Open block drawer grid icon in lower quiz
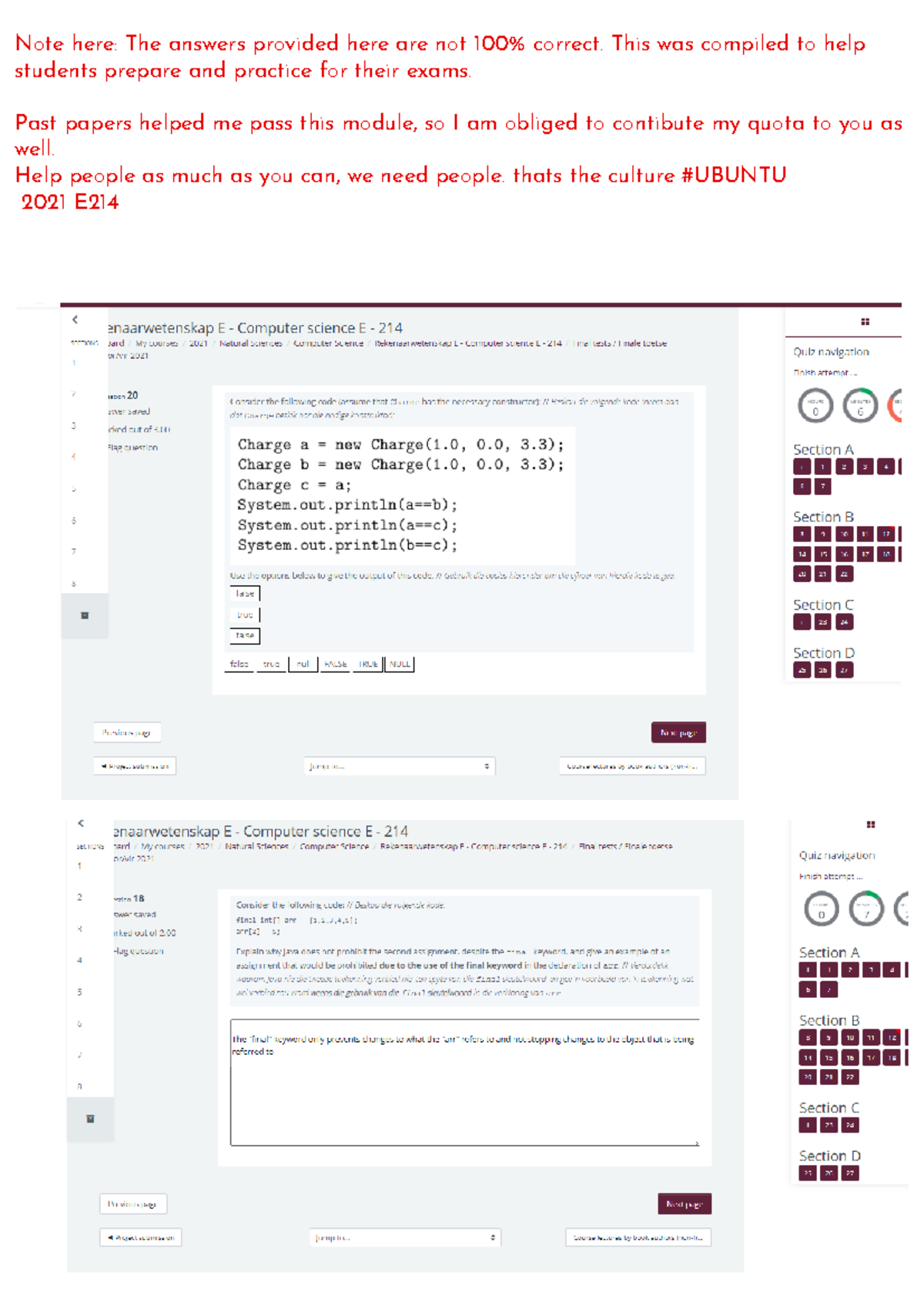Image resolution: width=924 pixels, height=1306 pixels. (x=870, y=825)
